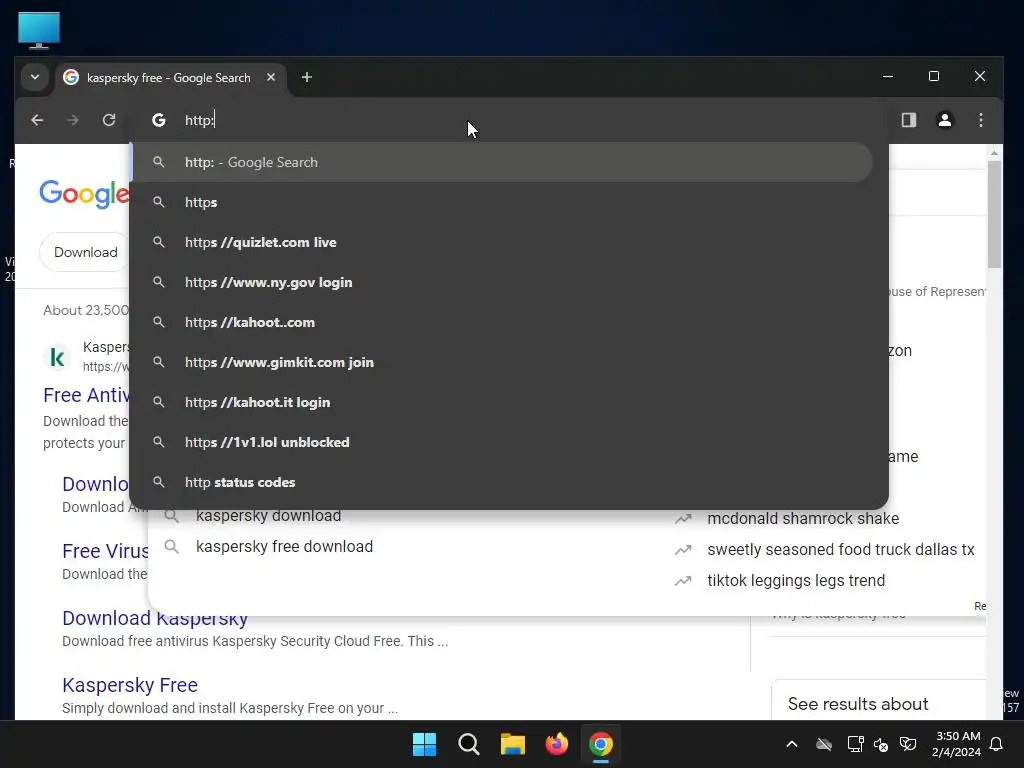Launch Firefox from the taskbar
Viewport: 1024px width, 768px height.
(556, 744)
